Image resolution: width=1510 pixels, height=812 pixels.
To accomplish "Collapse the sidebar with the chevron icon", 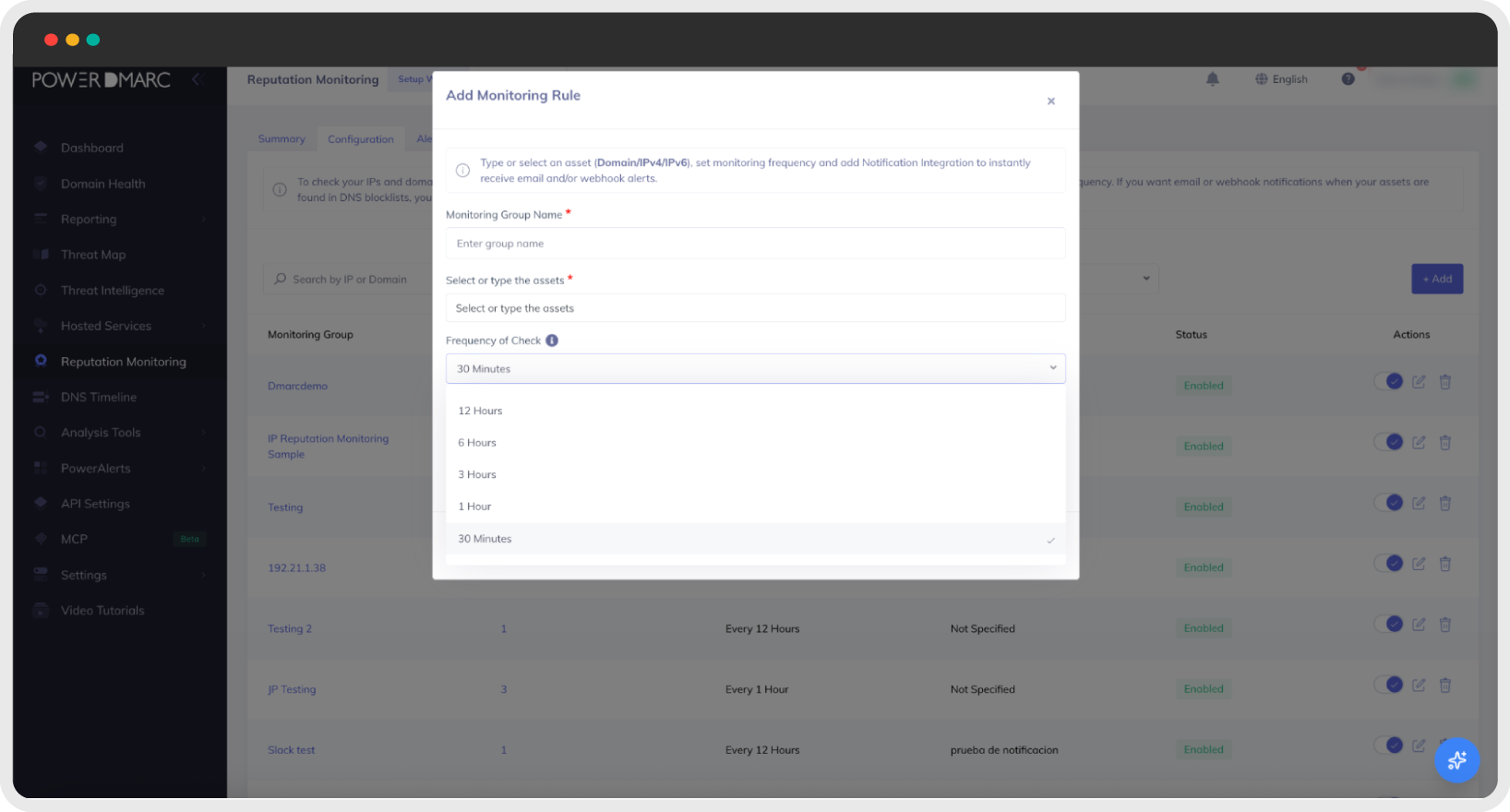I will (x=197, y=80).
